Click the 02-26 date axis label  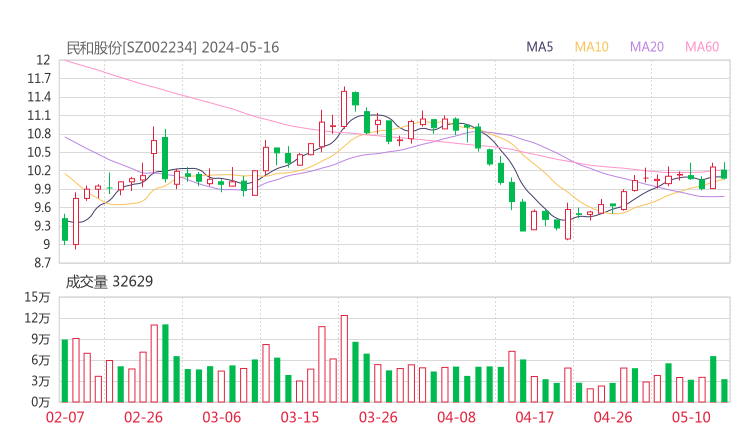click(143, 417)
